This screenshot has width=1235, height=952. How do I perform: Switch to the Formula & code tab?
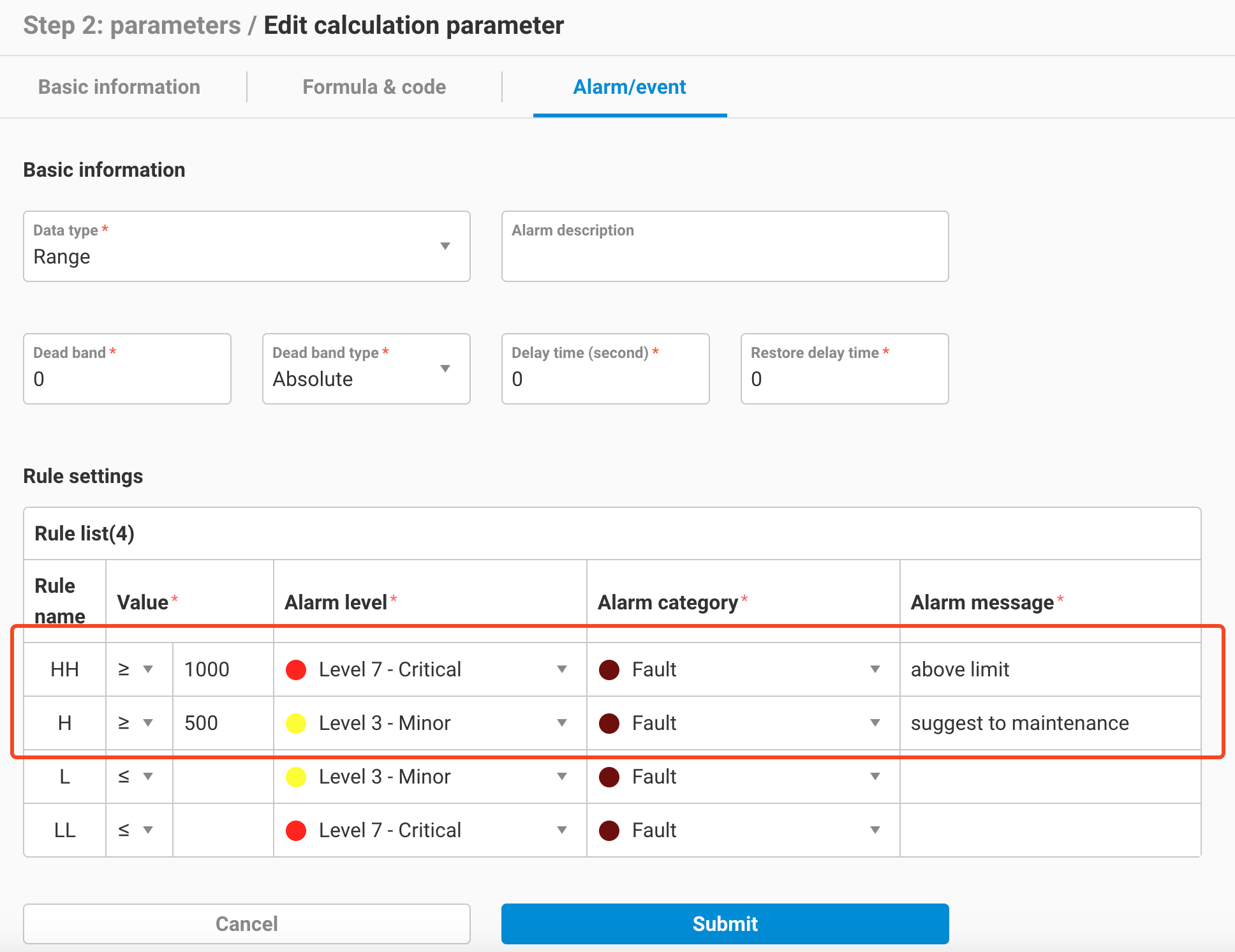tap(374, 87)
